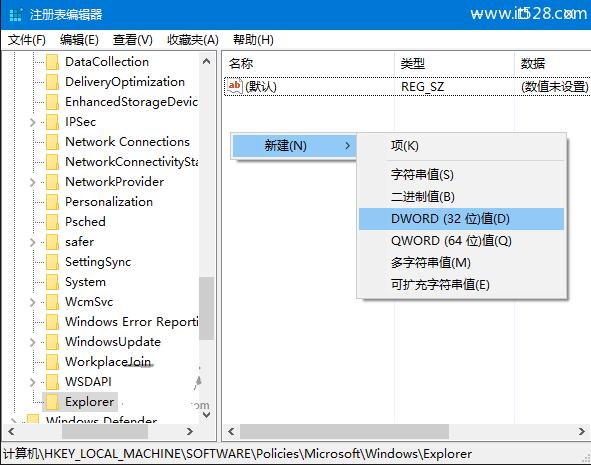
Task: Click the safer folder icon
Action: [x=52, y=242]
